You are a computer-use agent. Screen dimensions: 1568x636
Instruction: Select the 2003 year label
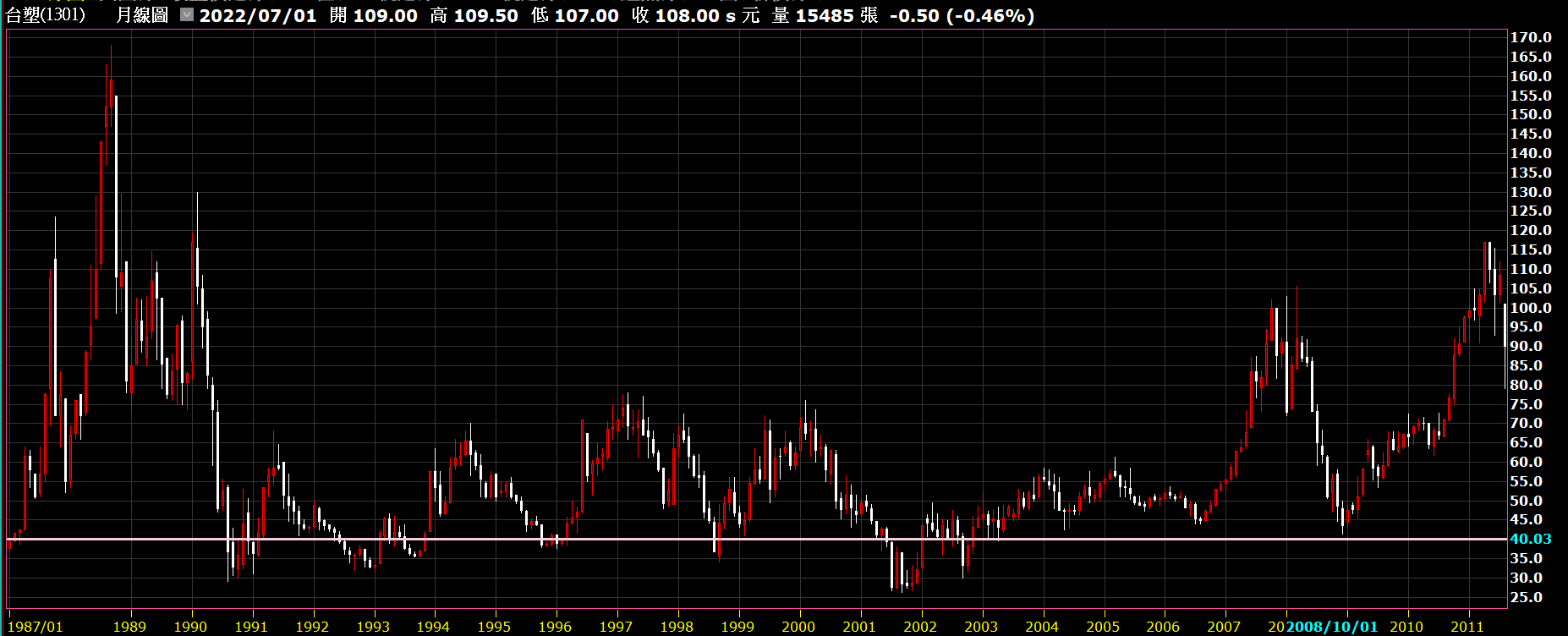coord(981,627)
